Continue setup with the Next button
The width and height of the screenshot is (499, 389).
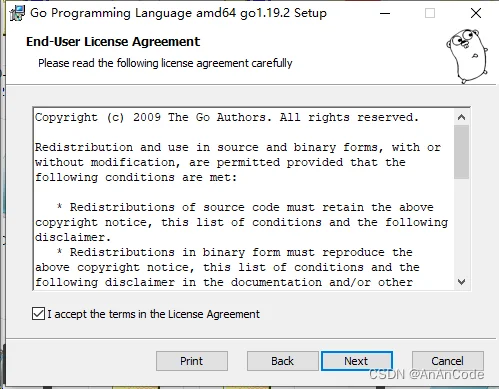tap(357, 361)
